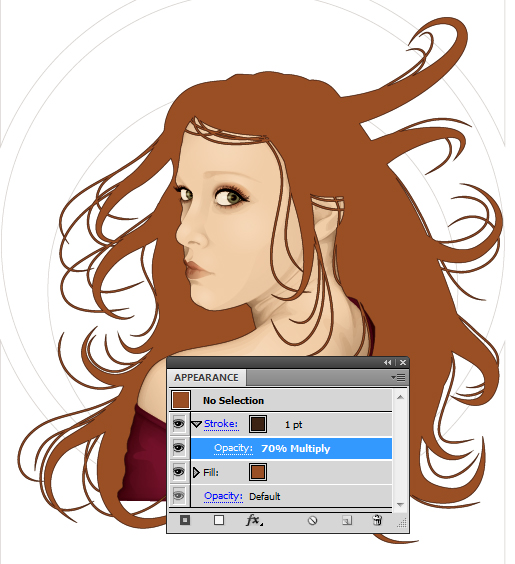515x564 pixels.
Task: Click the dark brown Stroke color swatch
Action: tap(258, 424)
